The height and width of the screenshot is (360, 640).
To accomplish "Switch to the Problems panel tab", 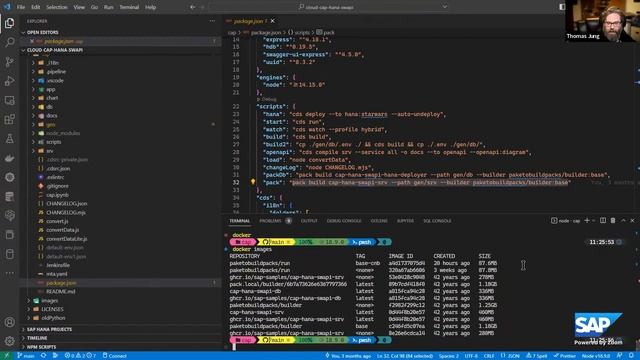I will [270, 221].
